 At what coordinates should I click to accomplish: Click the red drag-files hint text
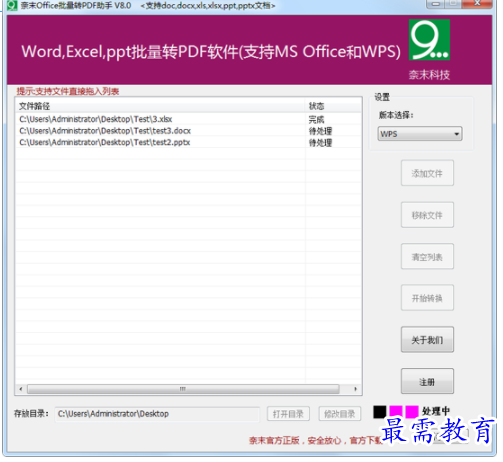pos(68,91)
